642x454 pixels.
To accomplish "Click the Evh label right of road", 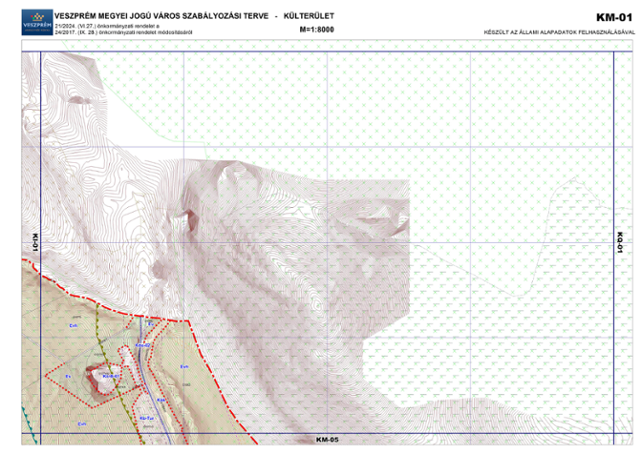I will coord(183,367).
